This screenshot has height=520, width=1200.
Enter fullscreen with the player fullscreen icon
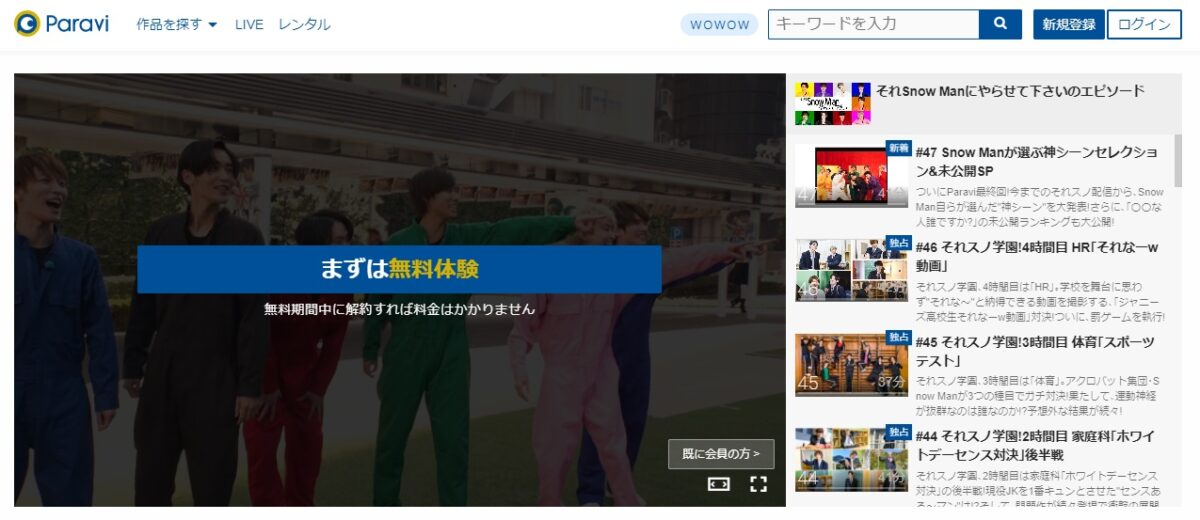[758, 484]
